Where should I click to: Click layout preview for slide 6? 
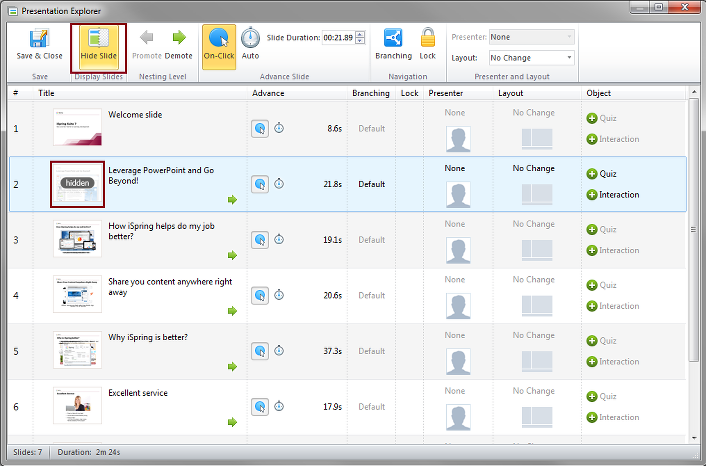click(537, 417)
